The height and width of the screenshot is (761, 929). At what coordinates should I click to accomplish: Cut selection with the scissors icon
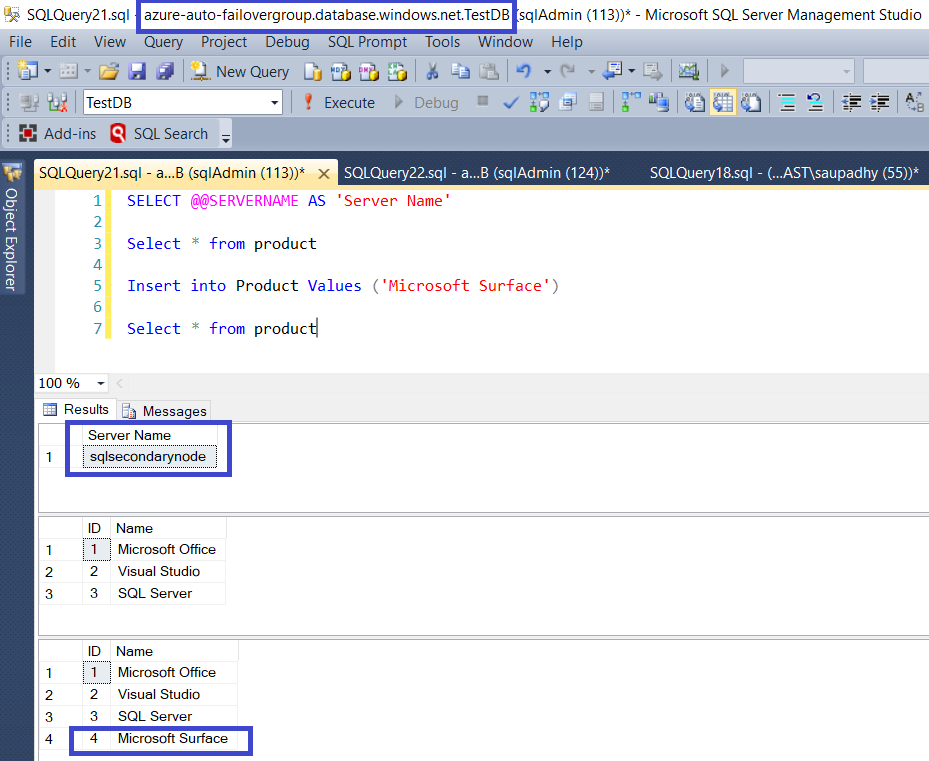[x=432, y=71]
